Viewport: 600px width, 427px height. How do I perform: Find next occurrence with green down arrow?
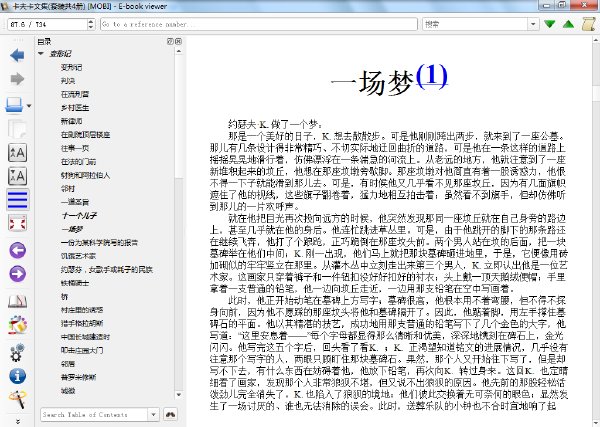(549, 24)
